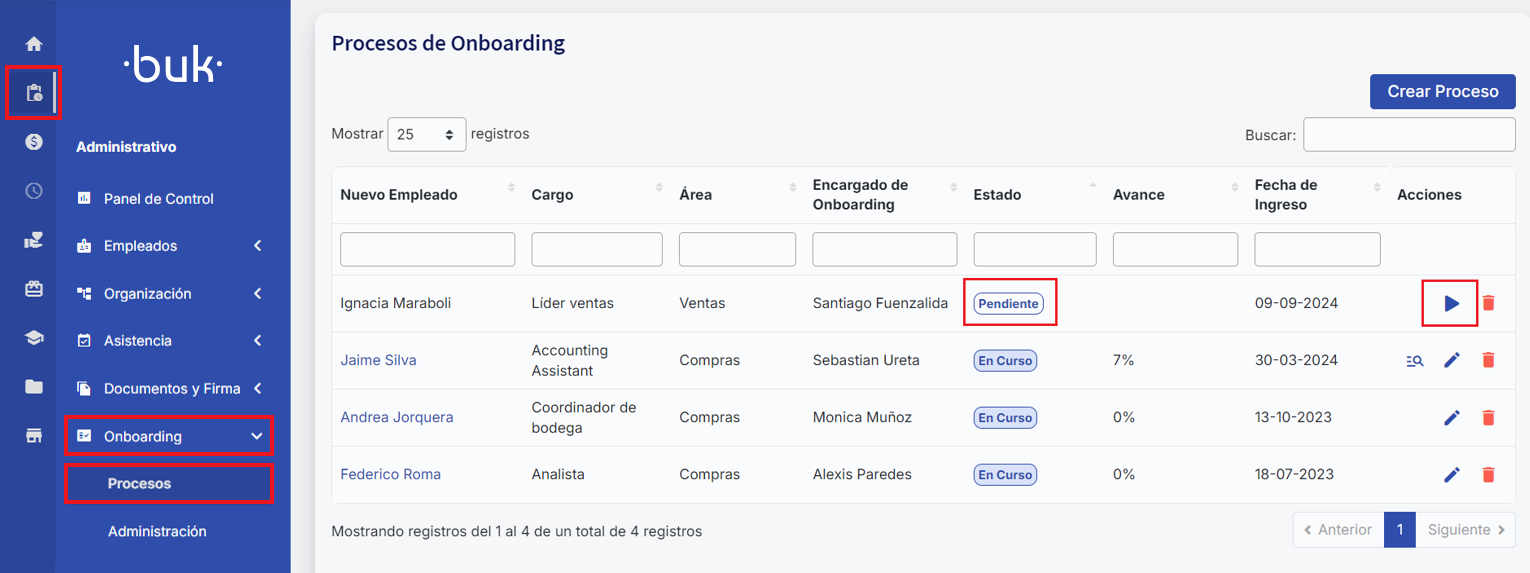1530x573 pixels.
Task: View details of Jaime Silva's process
Action: click(1414, 361)
